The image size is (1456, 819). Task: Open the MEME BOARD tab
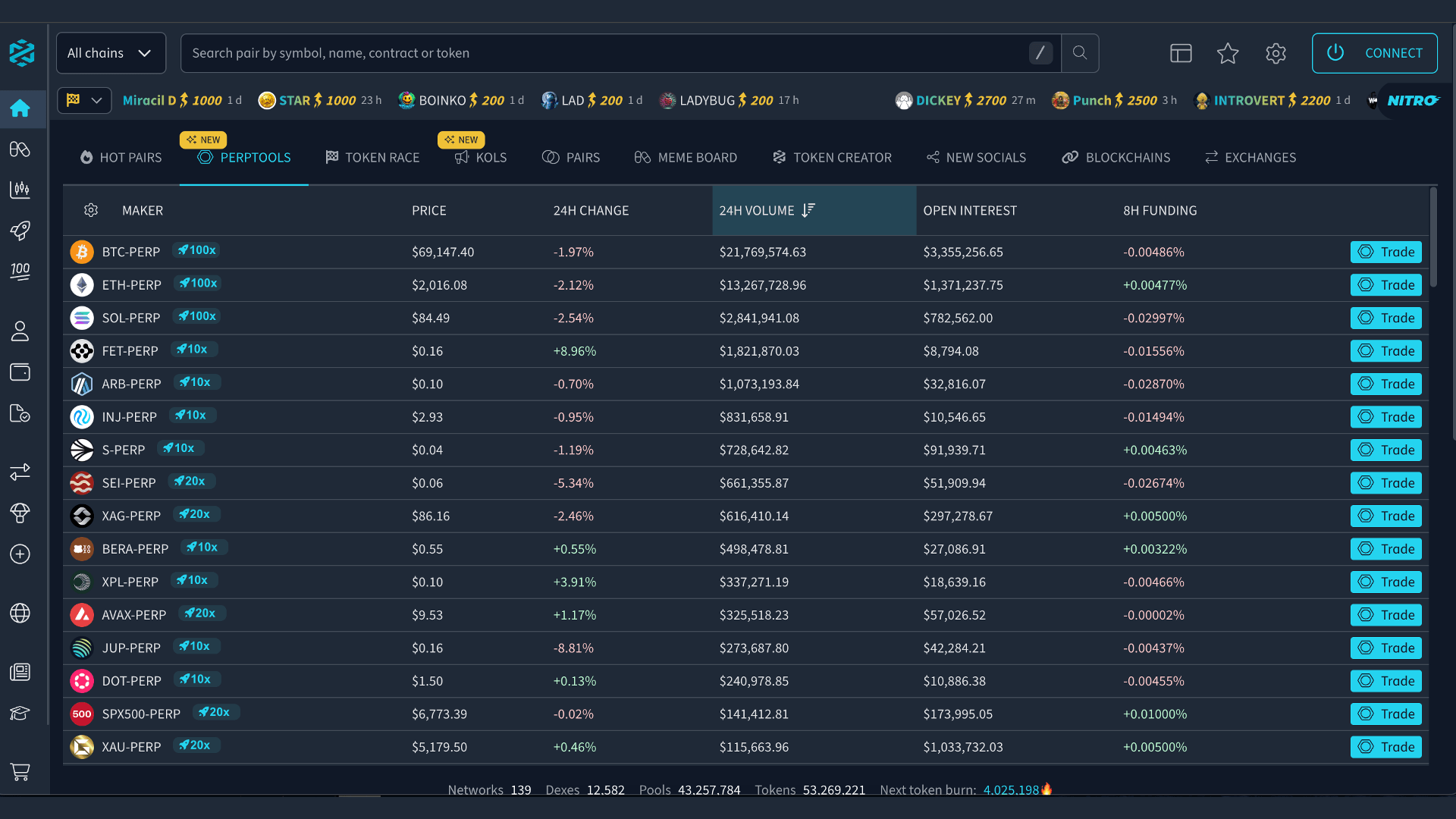coord(686,158)
